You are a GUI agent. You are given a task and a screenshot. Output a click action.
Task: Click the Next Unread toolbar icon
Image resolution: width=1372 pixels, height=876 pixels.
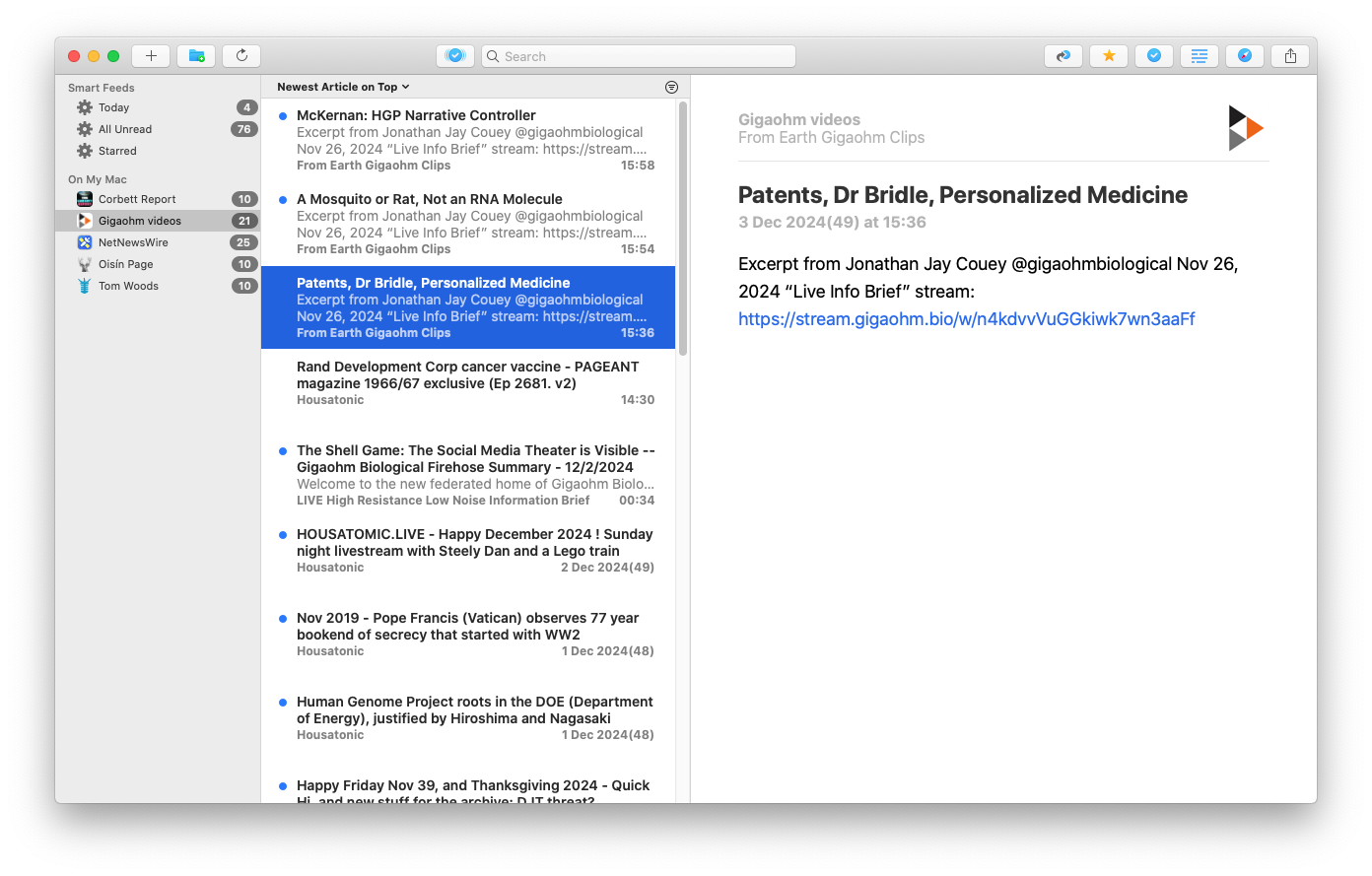pos(1063,56)
